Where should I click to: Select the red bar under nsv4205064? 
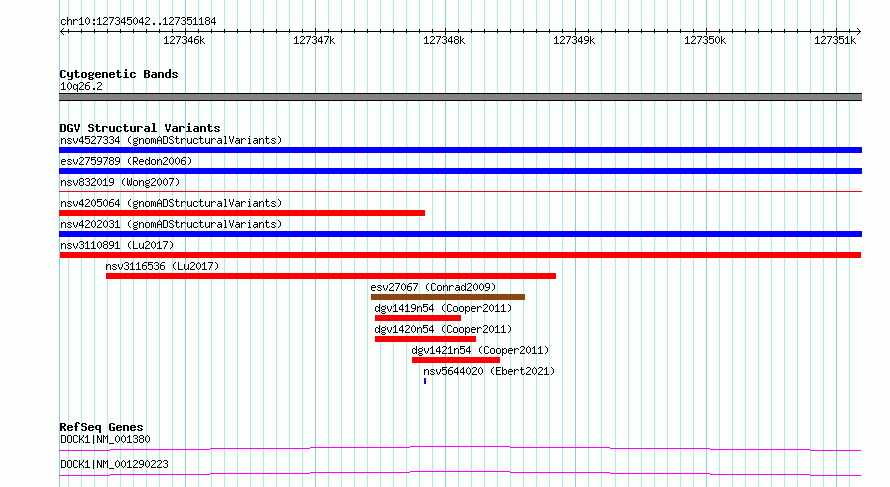pyautogui.click(x=242, y=213)
